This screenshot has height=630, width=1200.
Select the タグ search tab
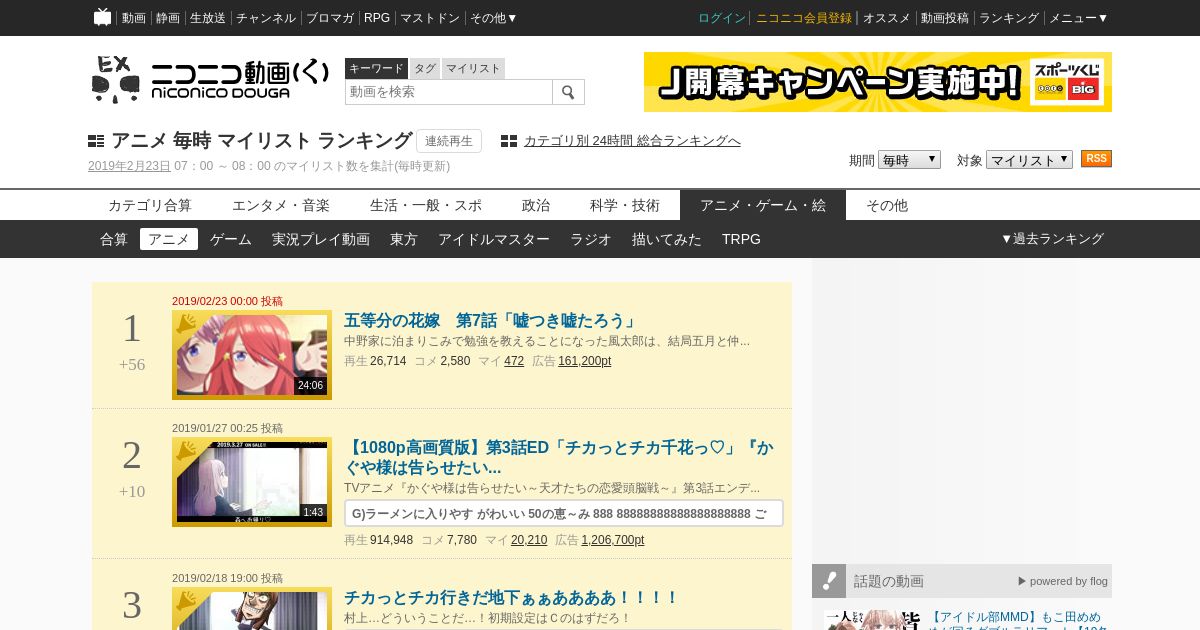click(425, 68)
